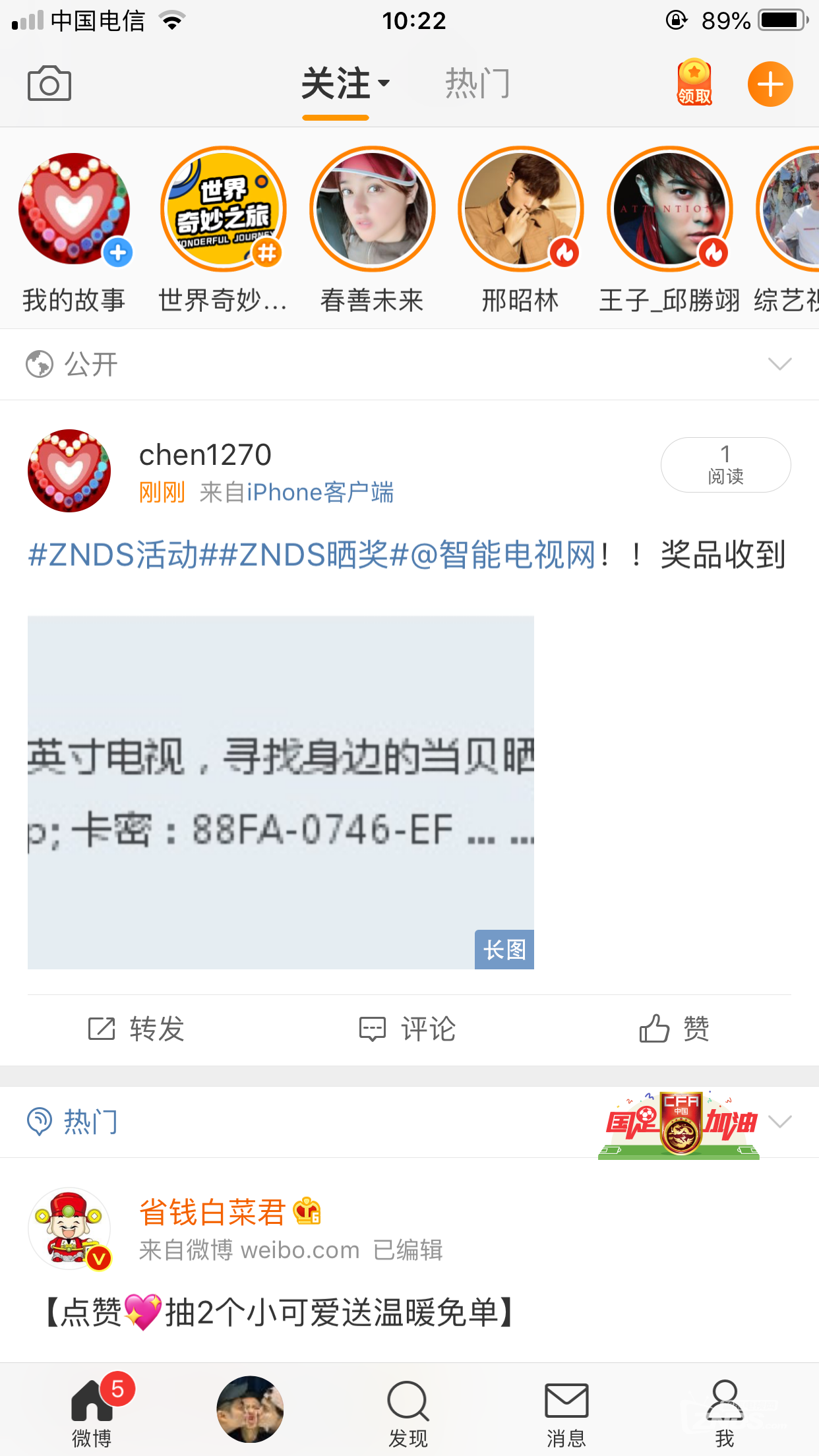Tap the 转发 repost icon
This screenshot has width=819, height=1456.
point(102,1029)
